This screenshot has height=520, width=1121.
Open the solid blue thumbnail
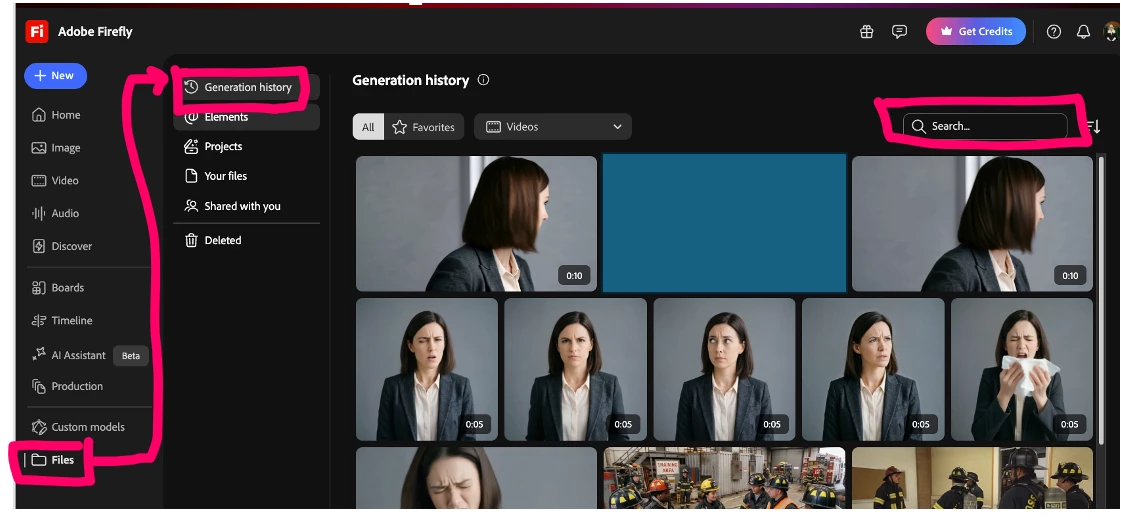(724, 223)
